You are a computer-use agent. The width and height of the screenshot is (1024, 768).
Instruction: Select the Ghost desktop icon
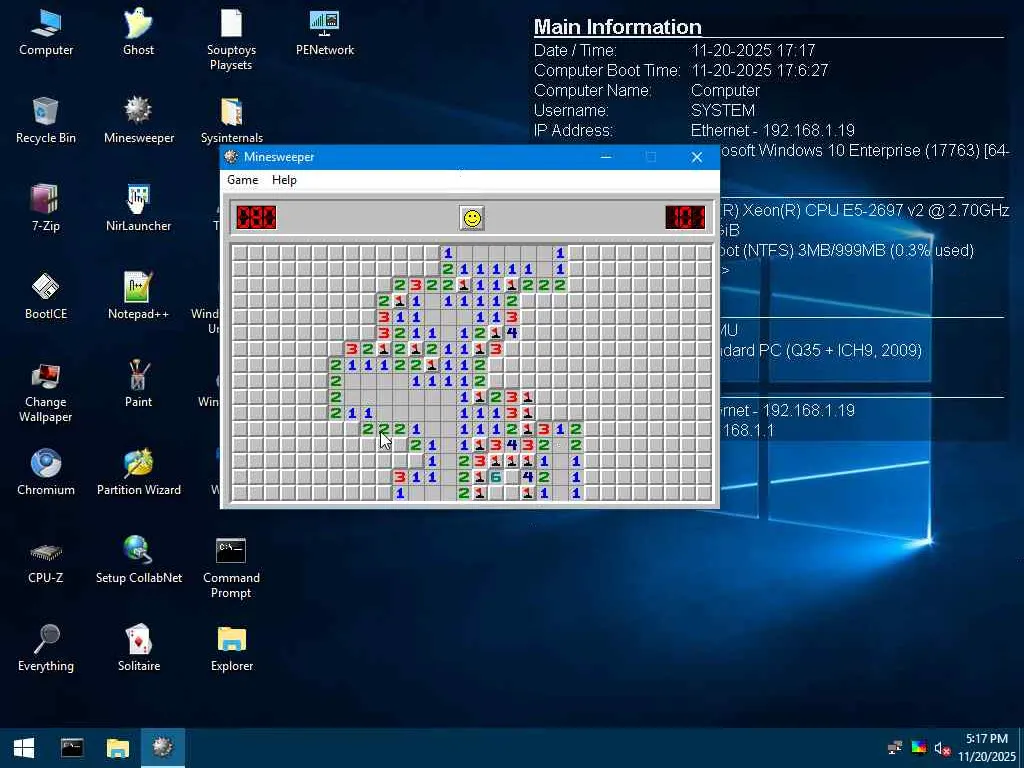[138, 34]
